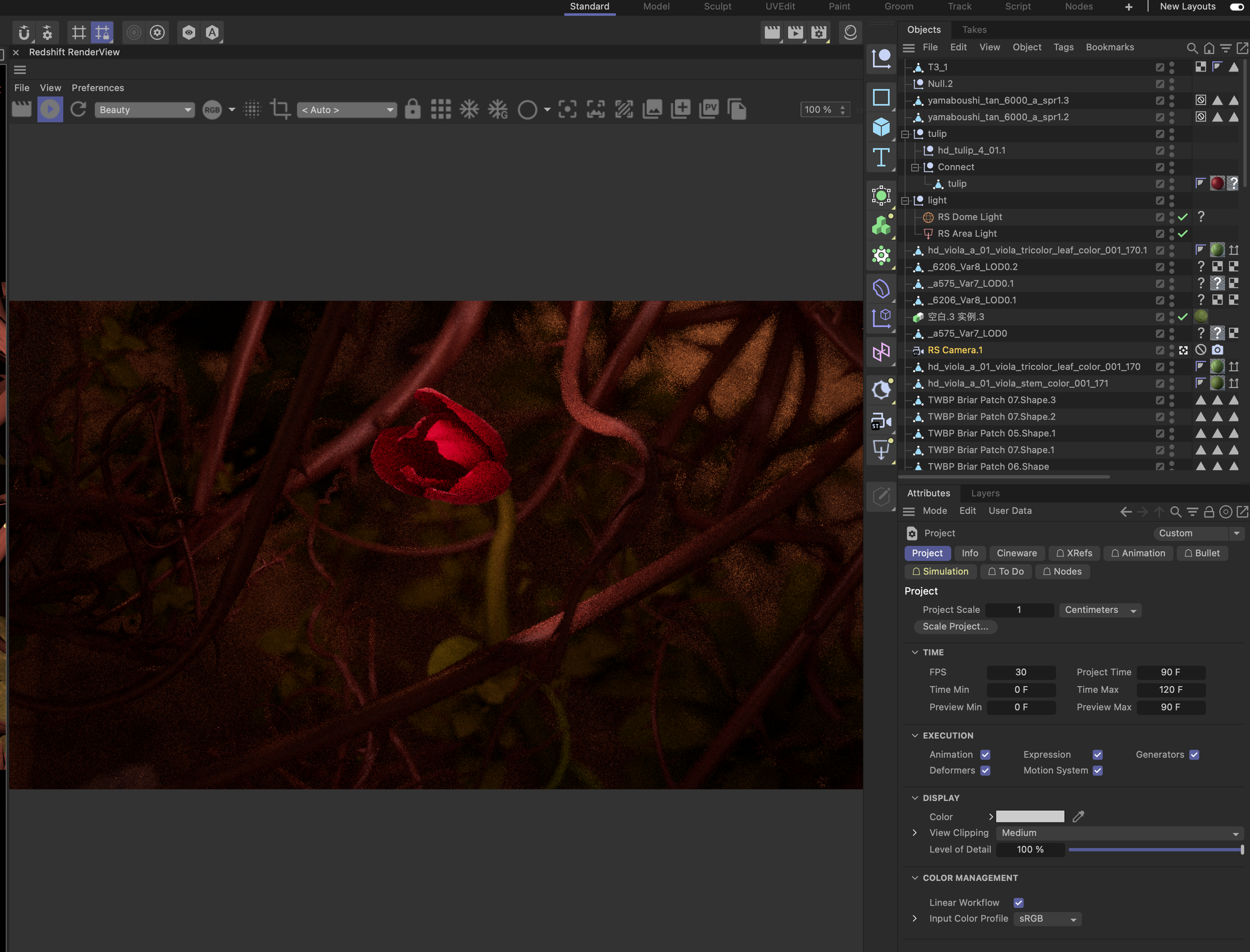Click the Display Color swatch

pyautogui.click(x=1029, y=816)
